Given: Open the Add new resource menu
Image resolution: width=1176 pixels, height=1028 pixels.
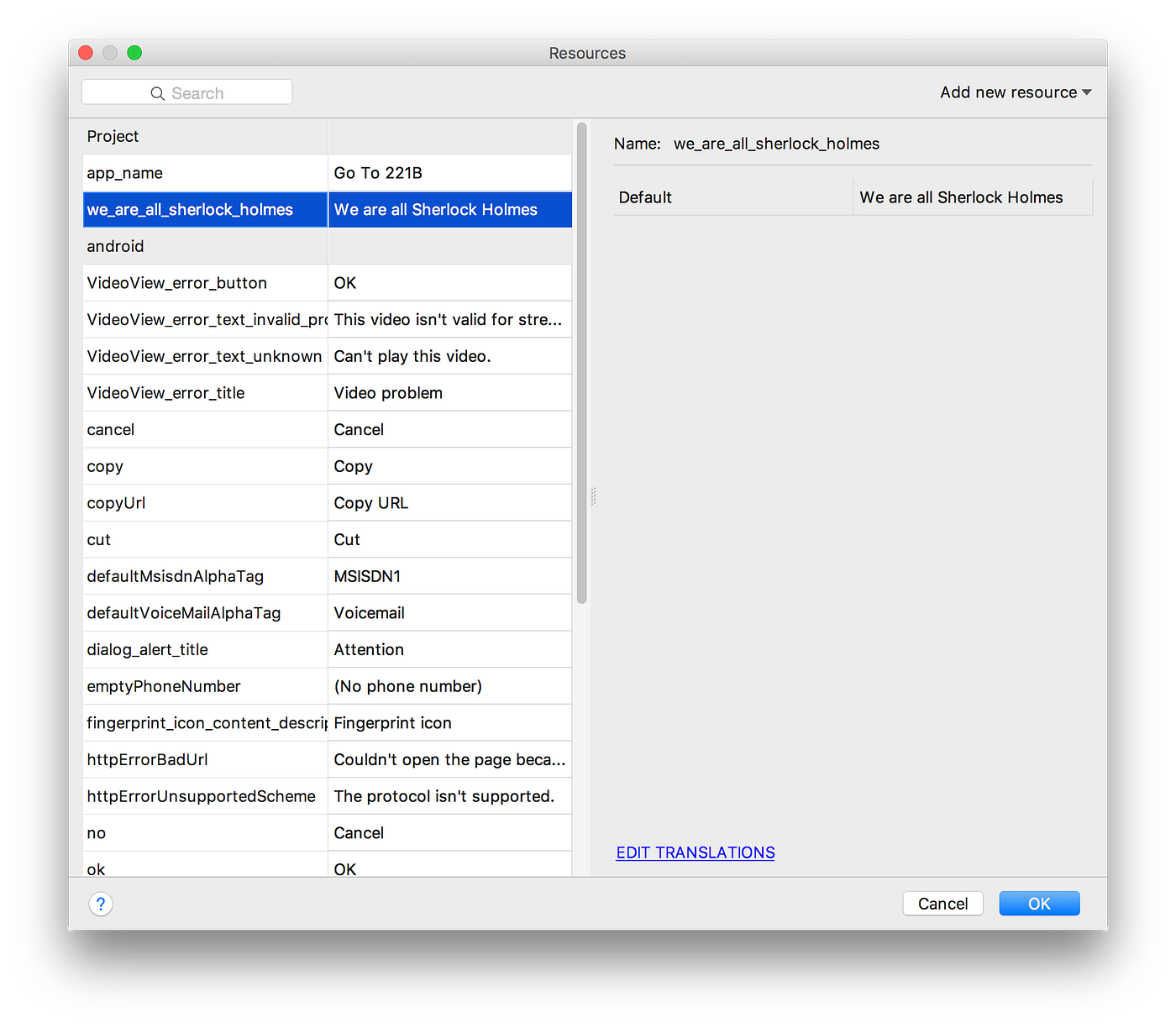Looking at the screenshot, I should click(1007, 92).
